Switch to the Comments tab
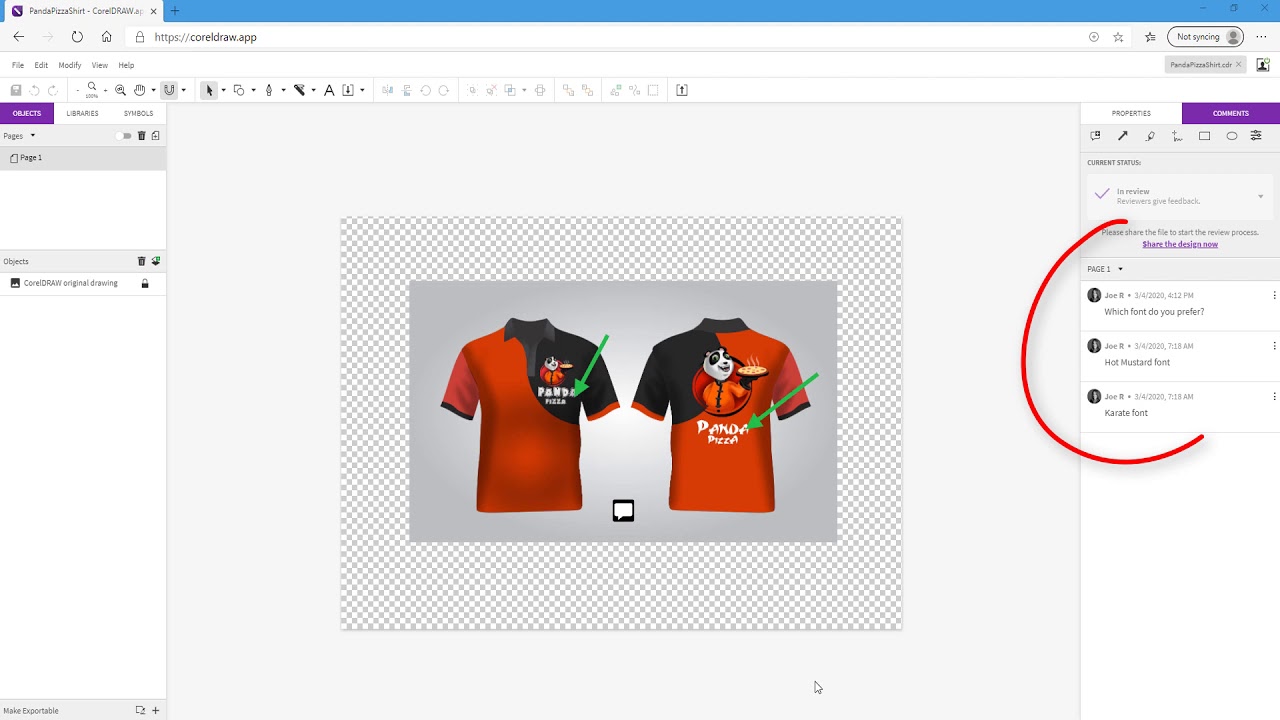 [x=1231, y=113]
